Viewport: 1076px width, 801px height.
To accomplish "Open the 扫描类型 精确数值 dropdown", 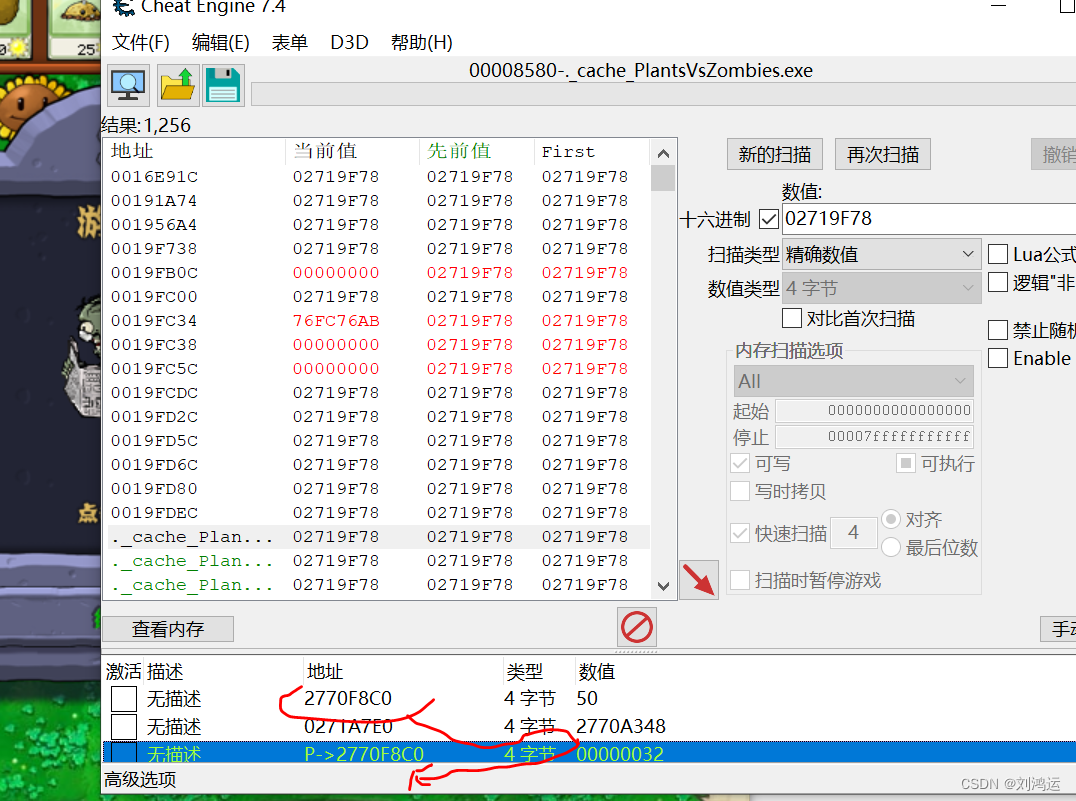I will (x=882, y=254).
